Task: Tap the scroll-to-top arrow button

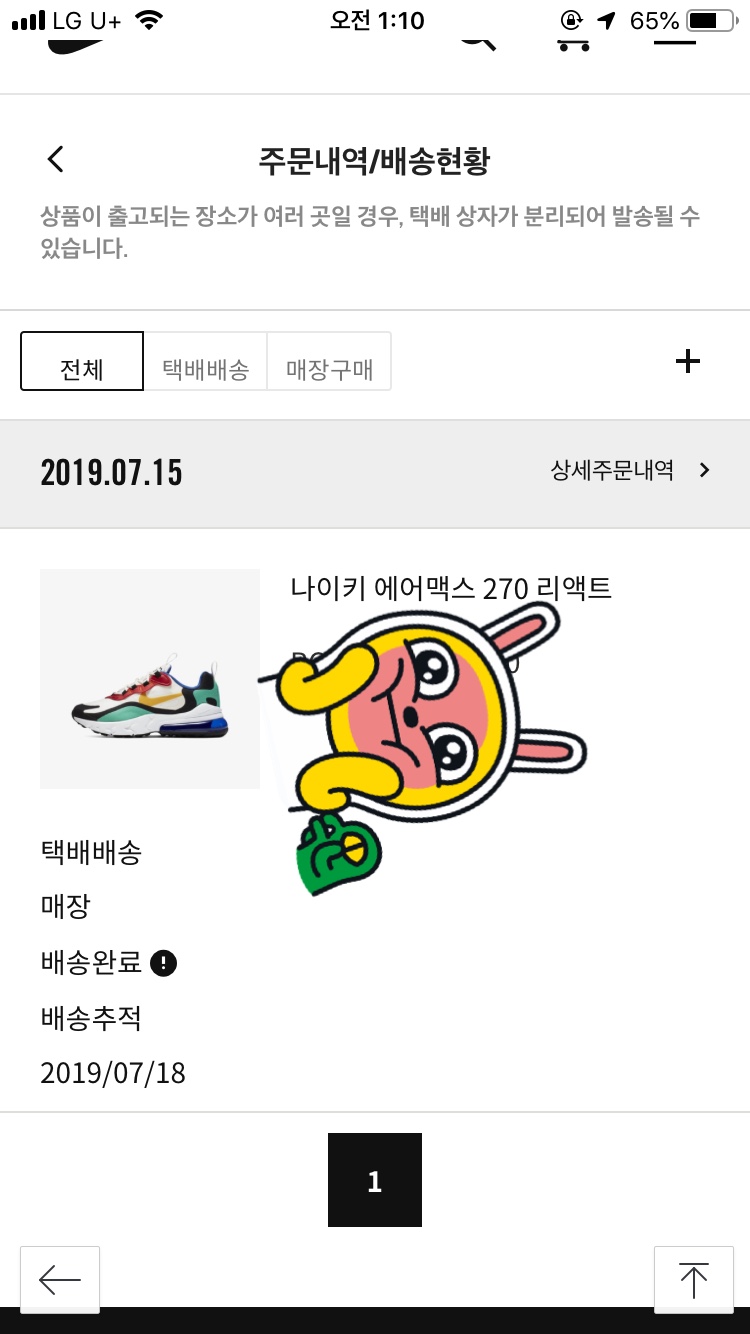Action: (x=693, y=1279)
